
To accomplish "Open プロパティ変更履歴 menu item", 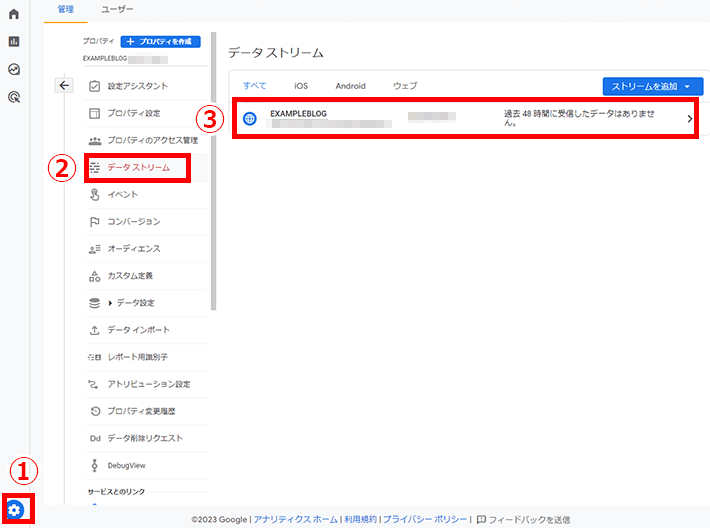I will [x=146, y=411].
